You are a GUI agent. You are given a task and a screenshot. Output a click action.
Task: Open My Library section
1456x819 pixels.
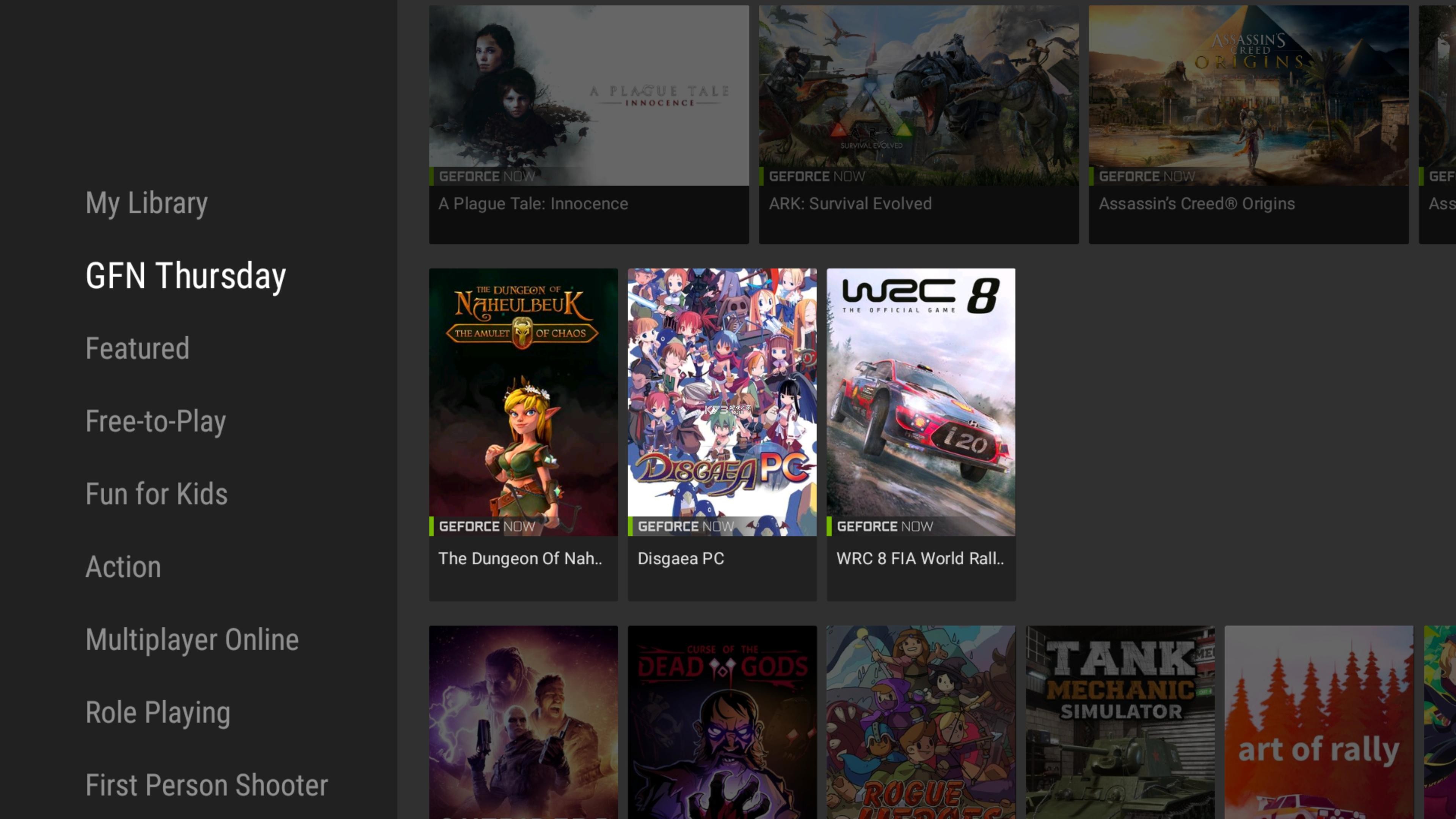tap(146, 203)
